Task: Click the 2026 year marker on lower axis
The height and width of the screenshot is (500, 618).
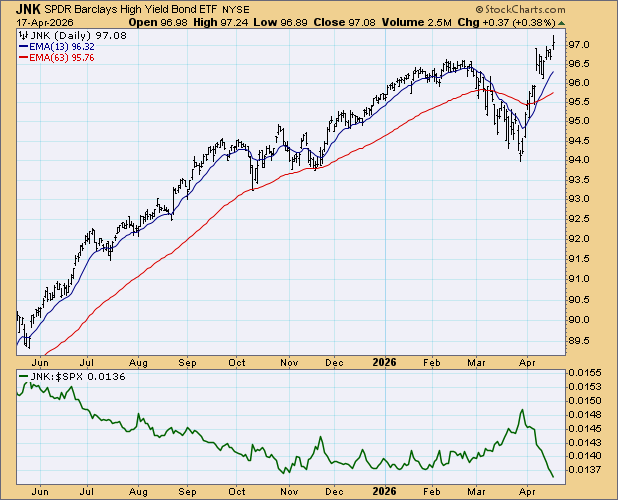Action: [x=384, y=490]
